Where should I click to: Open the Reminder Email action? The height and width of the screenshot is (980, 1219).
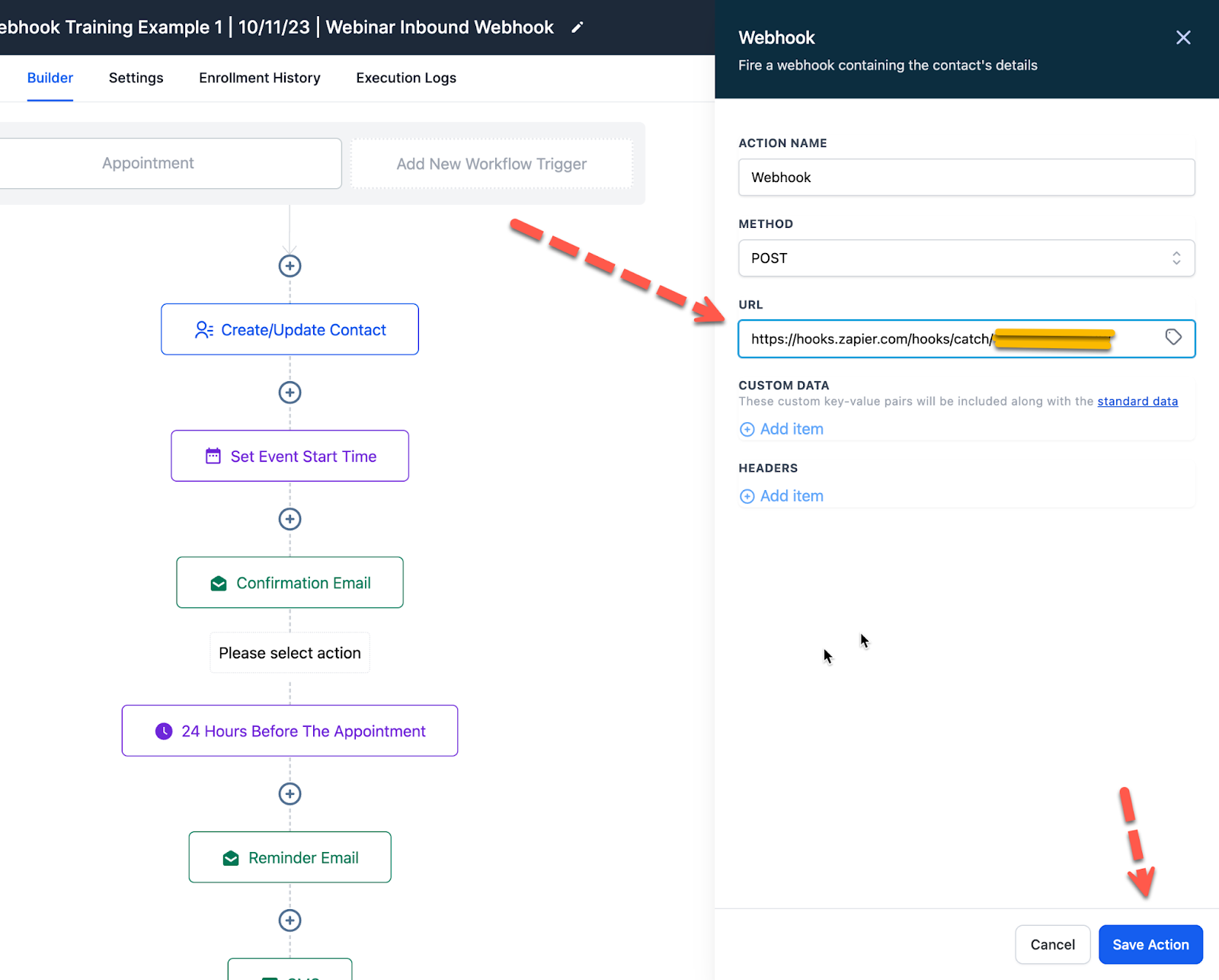[290, 857]
